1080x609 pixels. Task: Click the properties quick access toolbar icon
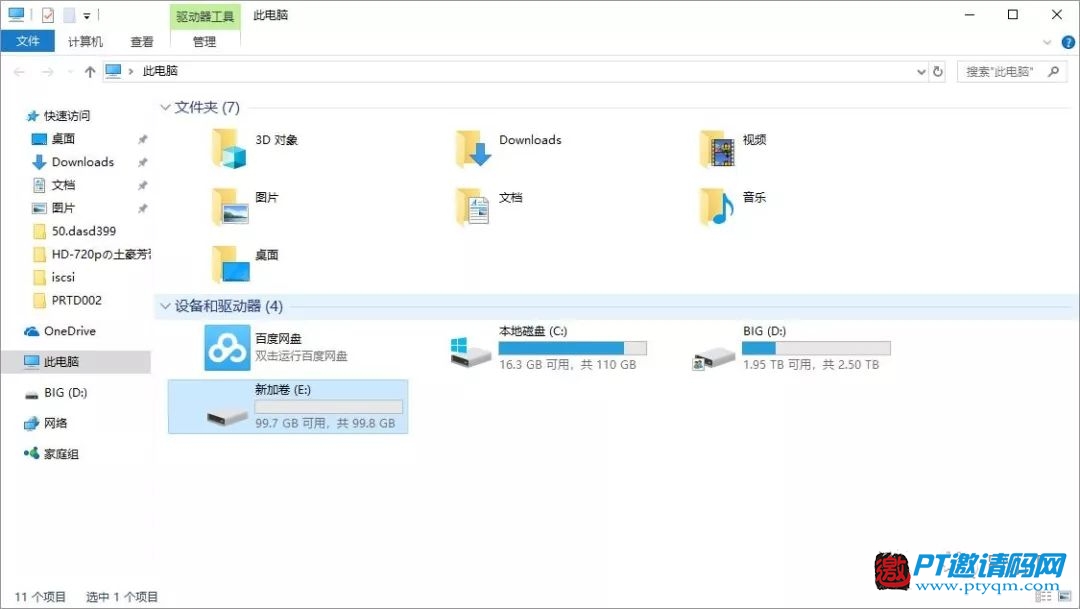click(x=48, y=14)
